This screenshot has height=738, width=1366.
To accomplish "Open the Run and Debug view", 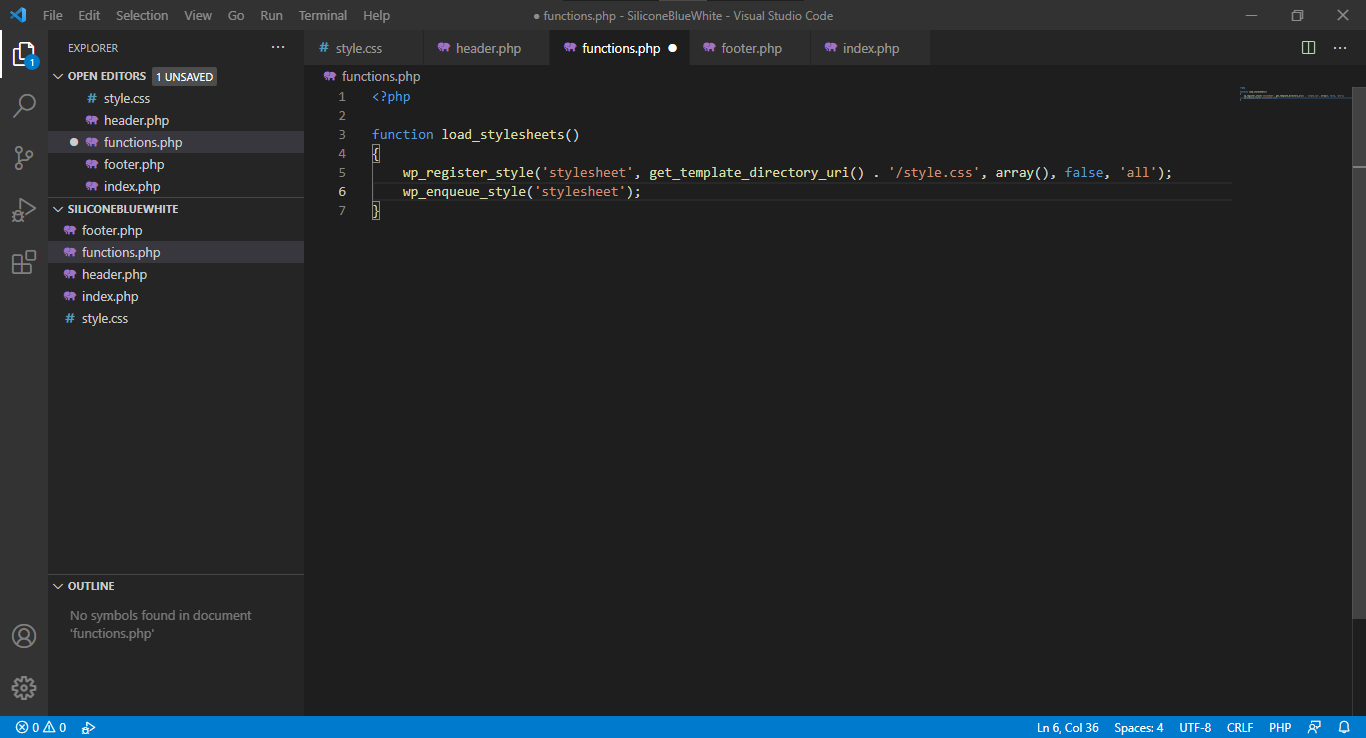I will [x=24, y=210].
